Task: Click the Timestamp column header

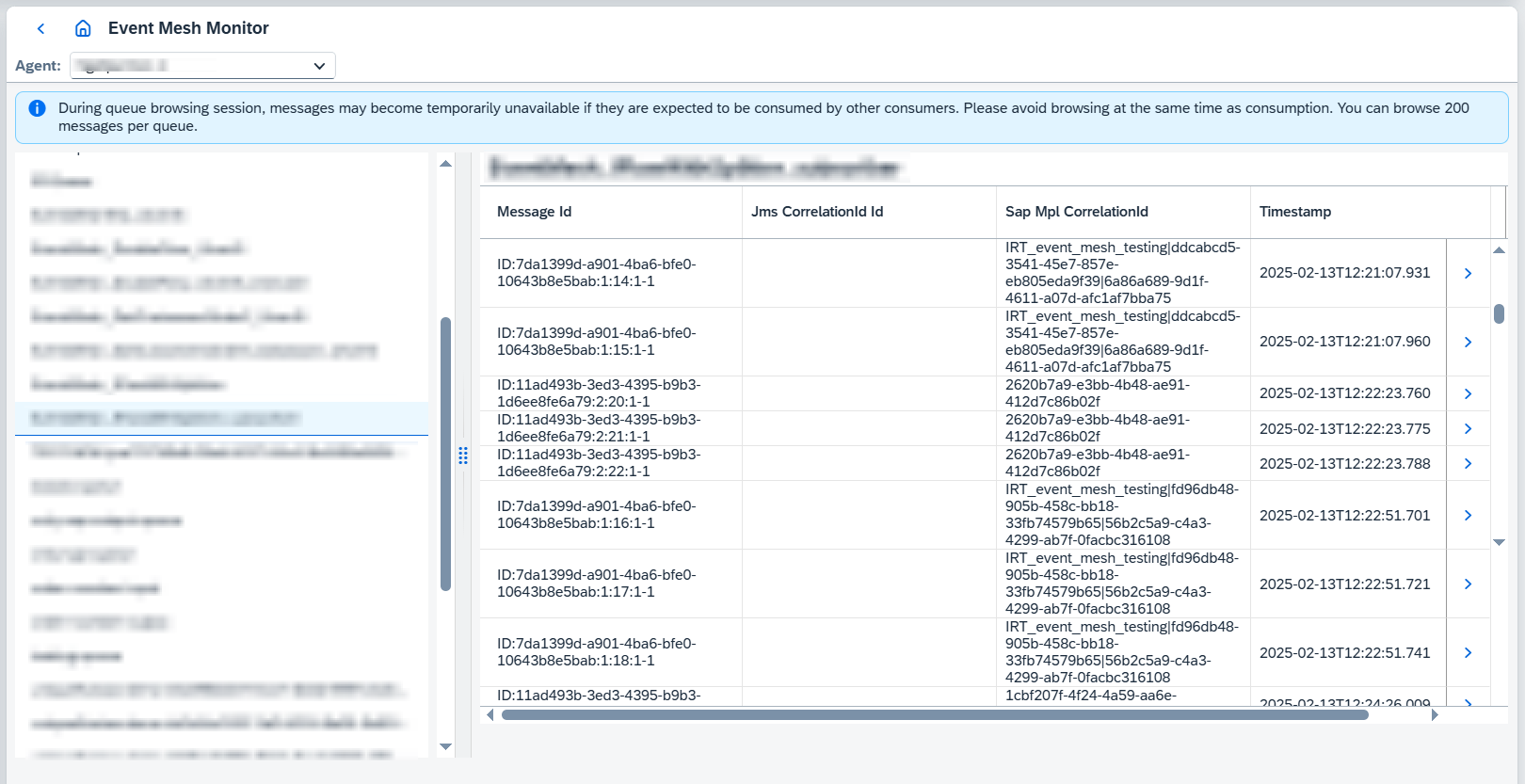Action: [1371, 212]
